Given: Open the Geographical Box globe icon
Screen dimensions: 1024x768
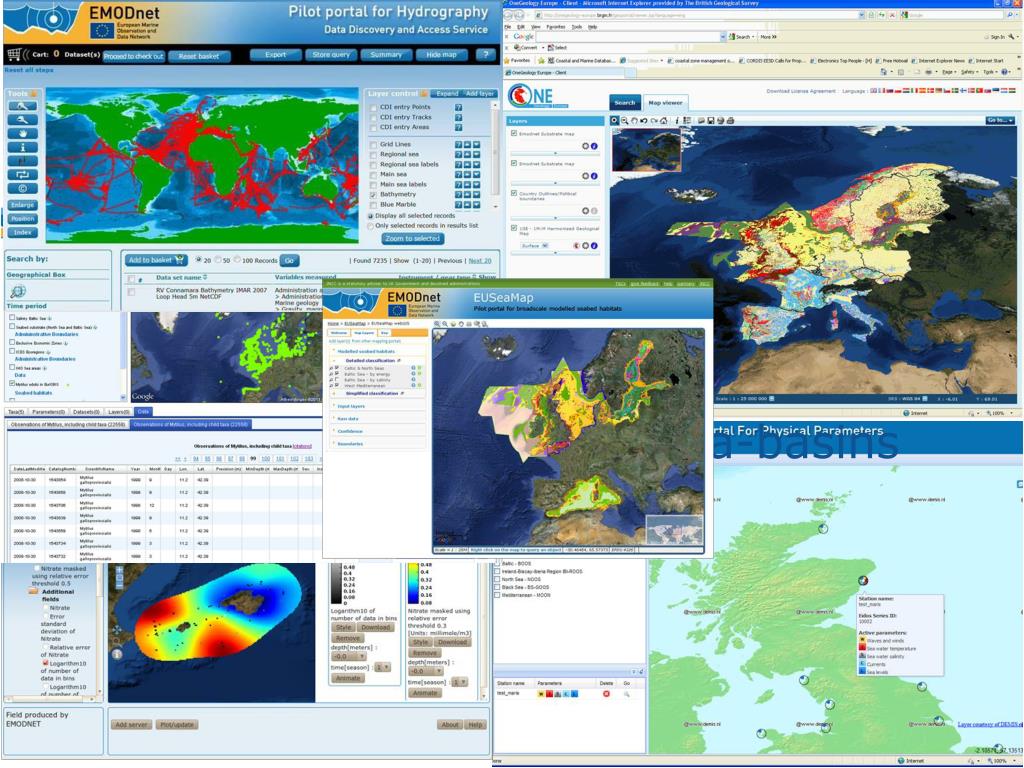Looking at the screenshot, I should [18, 291].
